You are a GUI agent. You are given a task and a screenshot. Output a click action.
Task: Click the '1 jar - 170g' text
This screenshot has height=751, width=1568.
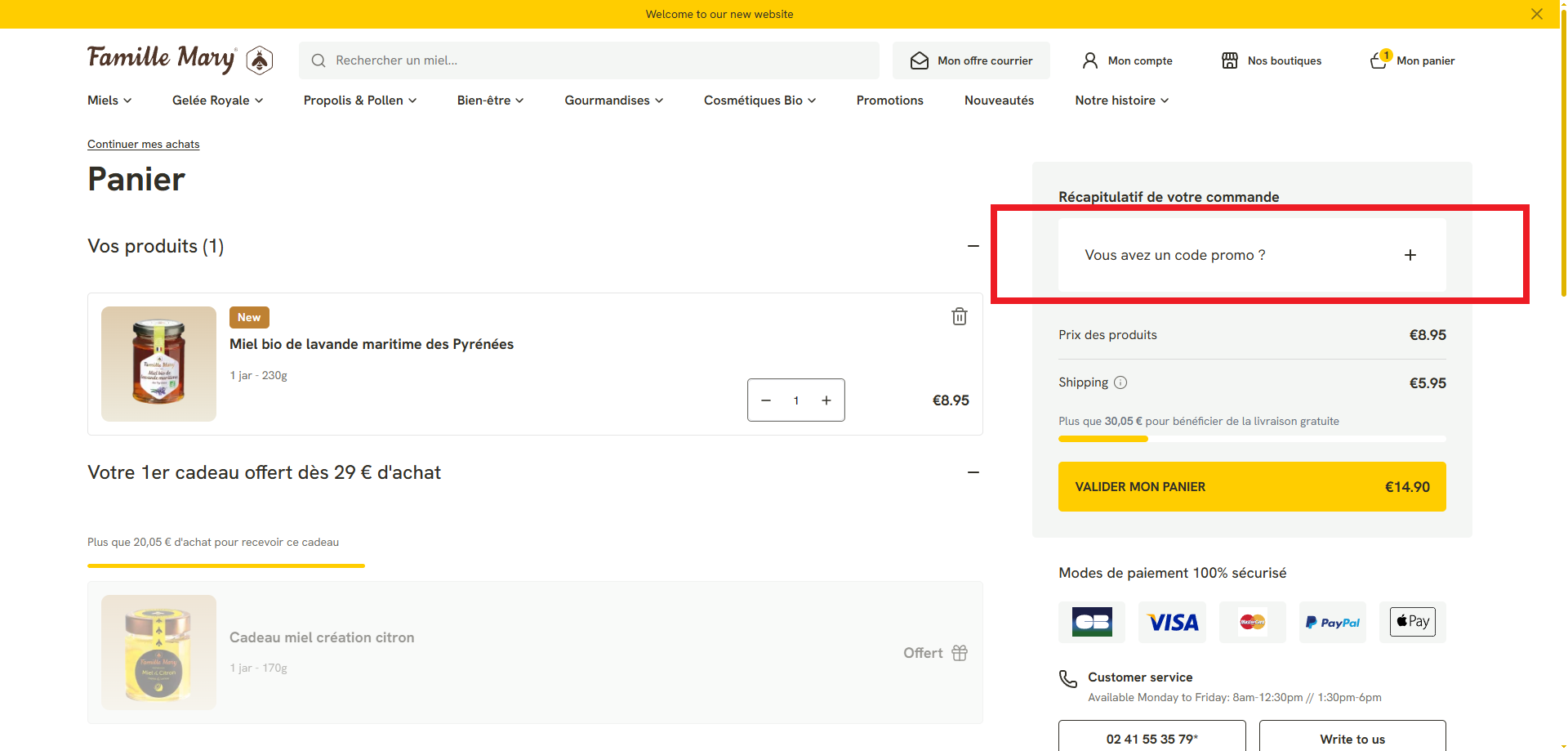click(258, 668)
